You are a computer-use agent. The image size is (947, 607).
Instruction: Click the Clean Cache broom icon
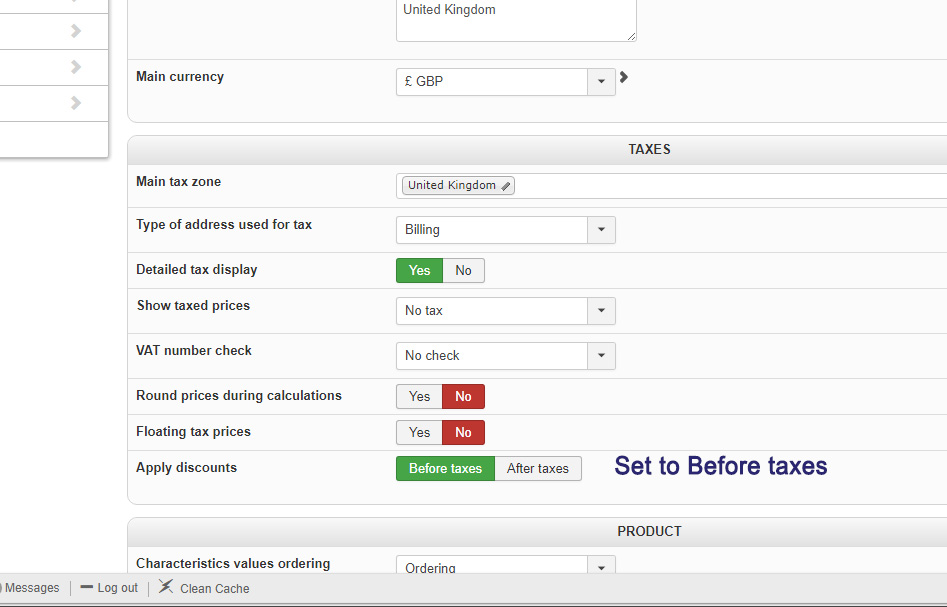[x=166, y=587]
